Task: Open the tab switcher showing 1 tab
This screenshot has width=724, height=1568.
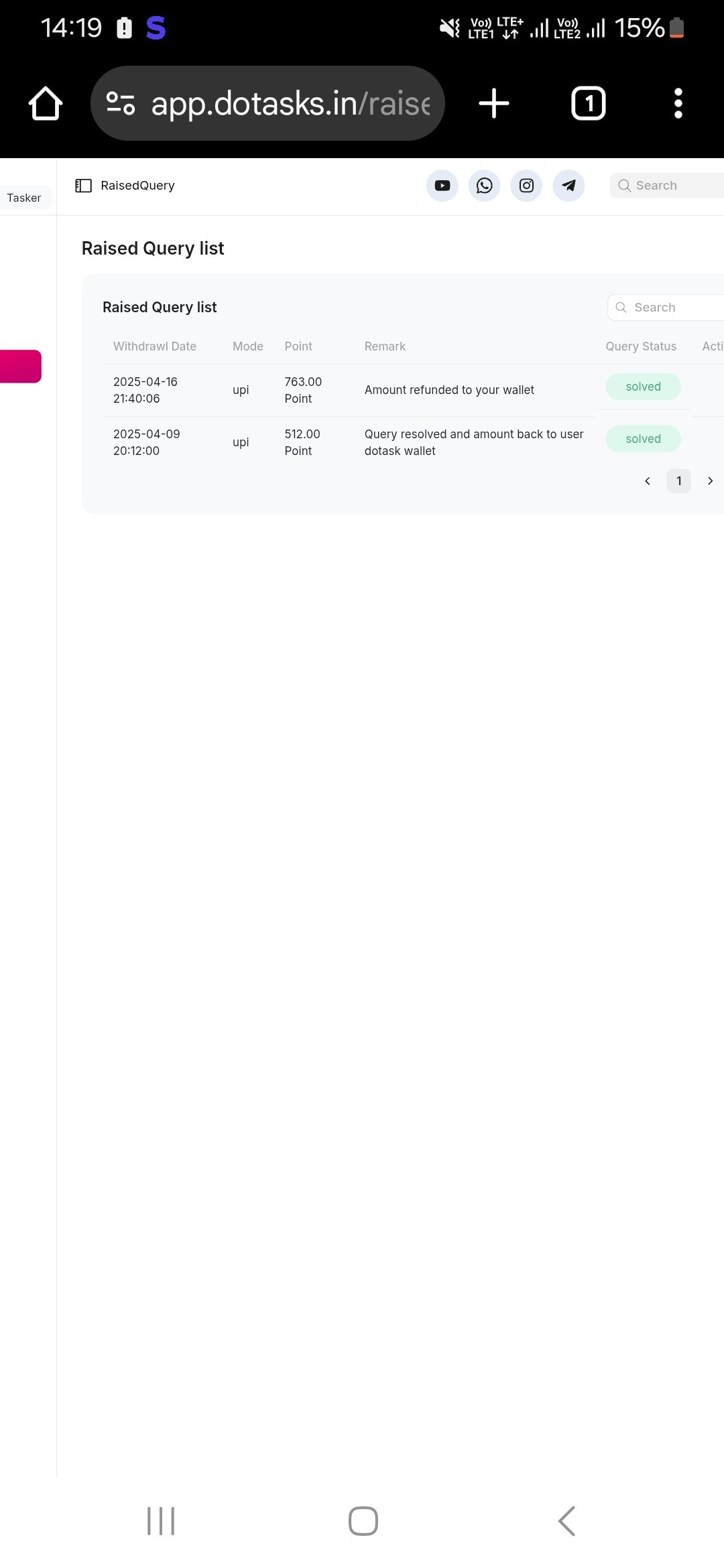Action: [x=589, y=103]
